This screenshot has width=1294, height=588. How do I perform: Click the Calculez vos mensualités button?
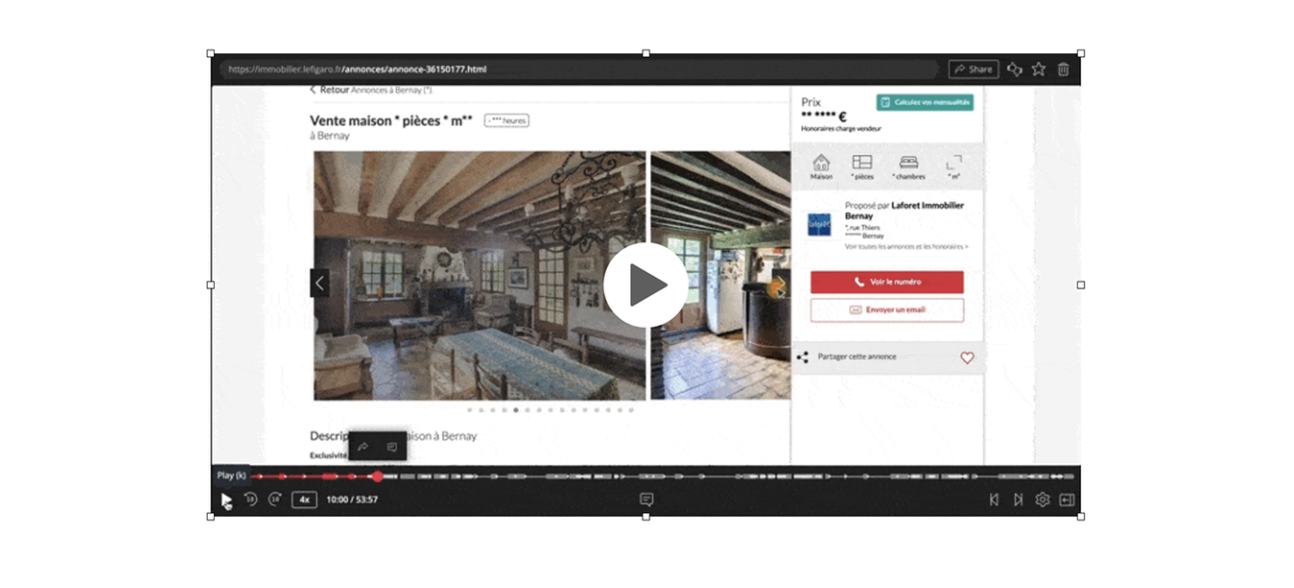click(x=925, y=102)
